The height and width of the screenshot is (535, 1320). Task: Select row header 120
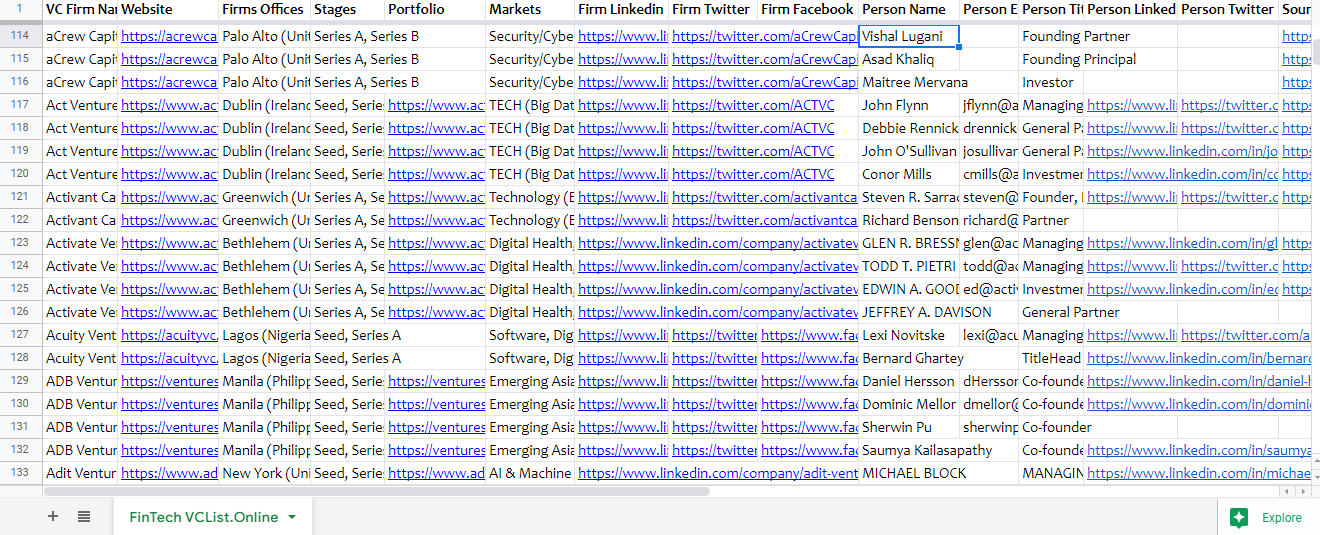point(21,174)
